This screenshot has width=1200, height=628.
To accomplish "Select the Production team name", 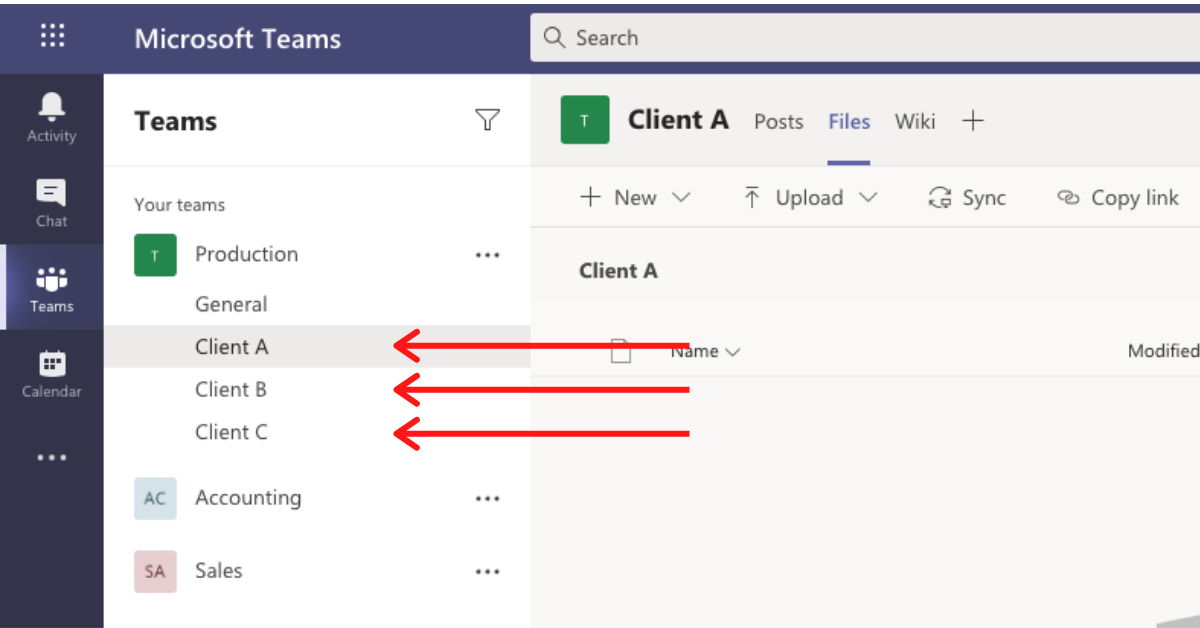I will (246, 254).
